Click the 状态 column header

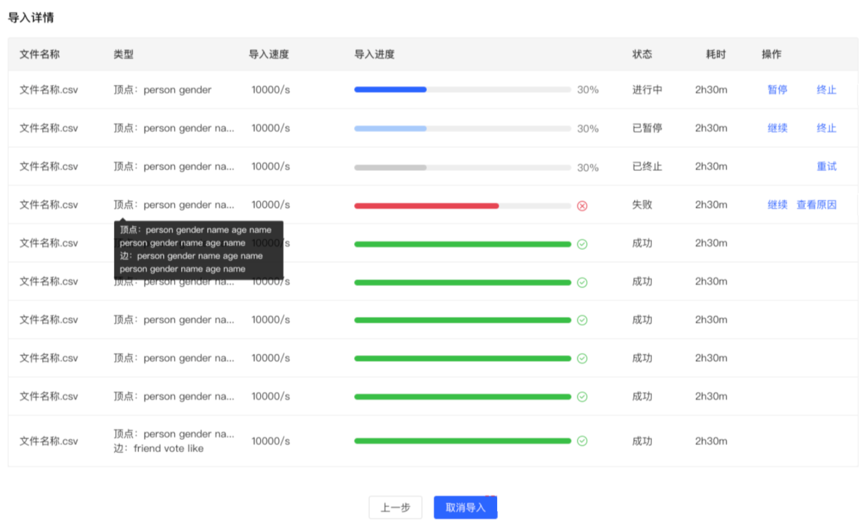[x=642, y=54]
